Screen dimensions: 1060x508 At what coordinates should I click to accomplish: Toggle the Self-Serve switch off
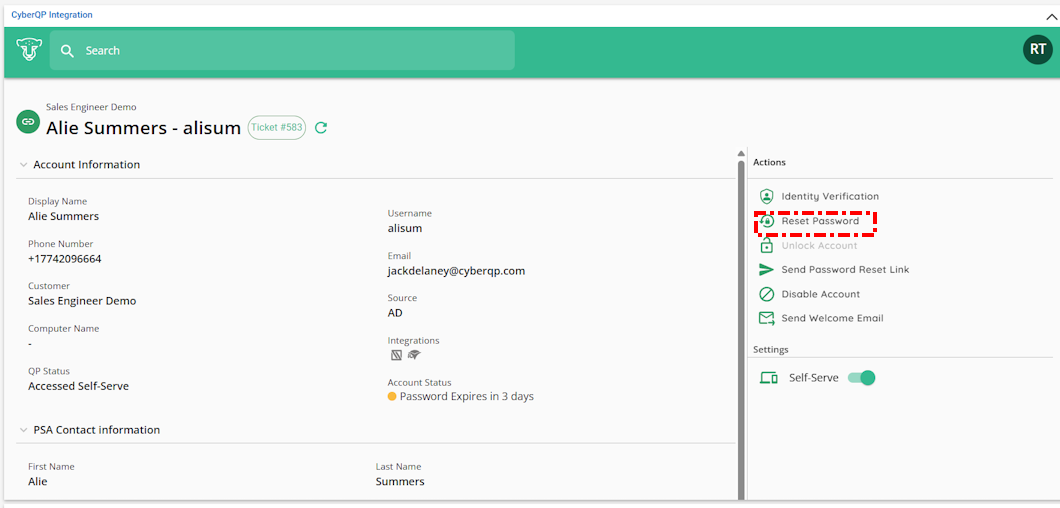861,378
